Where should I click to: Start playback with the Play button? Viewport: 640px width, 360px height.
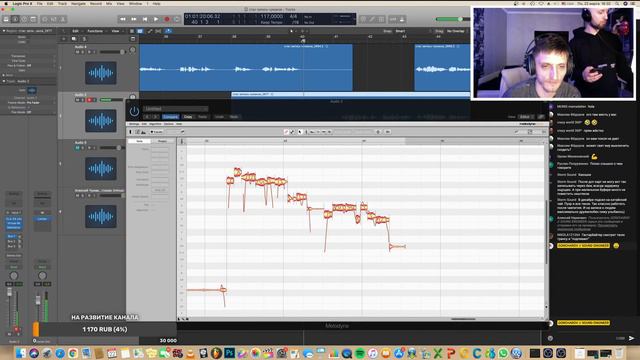(x=156, y=19)
